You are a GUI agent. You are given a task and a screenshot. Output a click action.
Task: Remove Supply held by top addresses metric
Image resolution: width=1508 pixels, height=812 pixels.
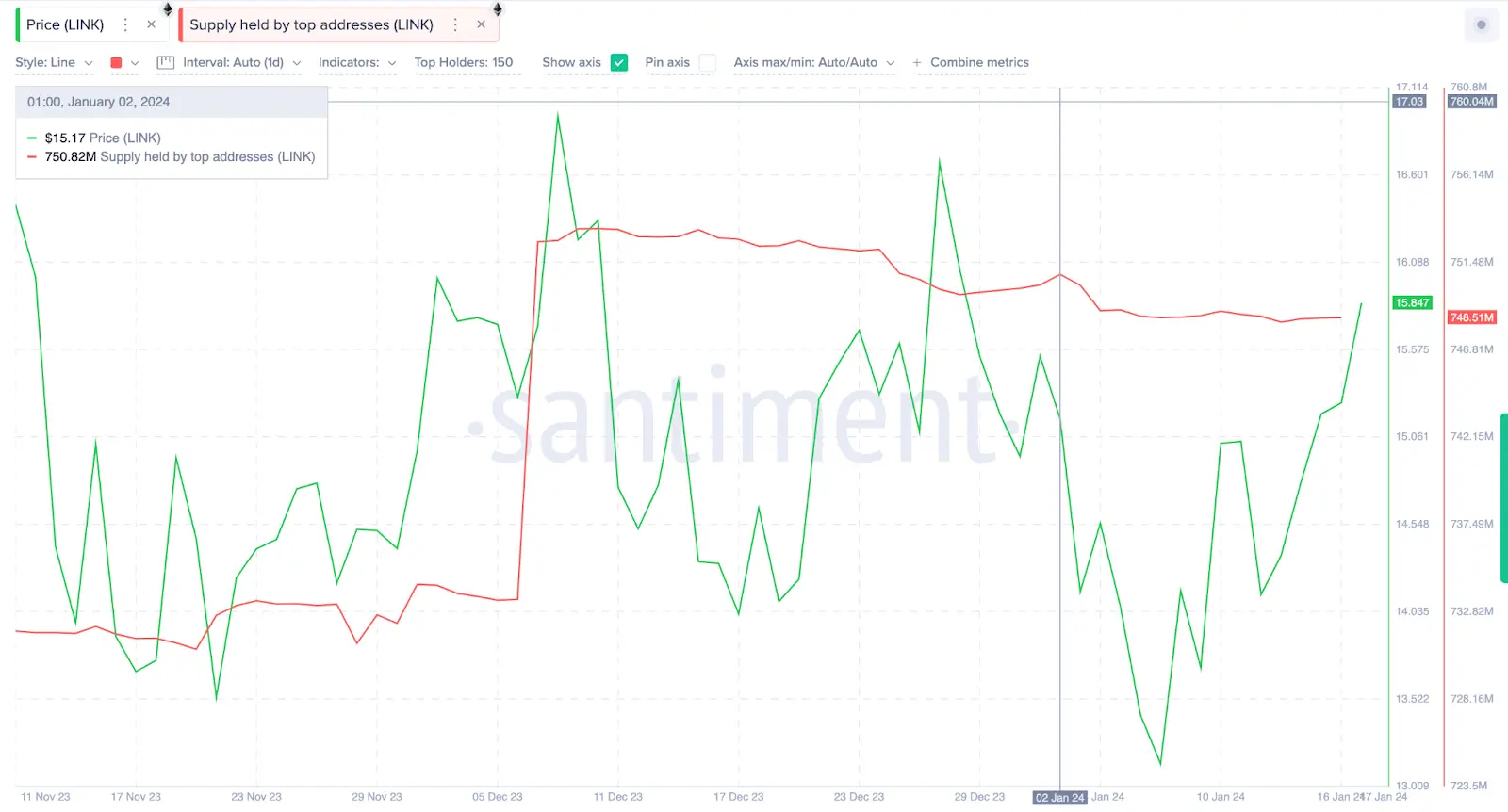[x=482, y=24]
